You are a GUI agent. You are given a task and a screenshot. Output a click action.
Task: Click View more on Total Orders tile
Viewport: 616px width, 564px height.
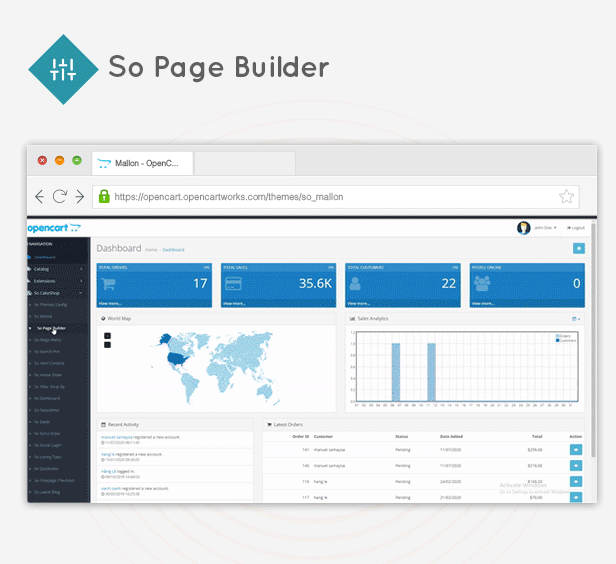click(x=111, y=302)
